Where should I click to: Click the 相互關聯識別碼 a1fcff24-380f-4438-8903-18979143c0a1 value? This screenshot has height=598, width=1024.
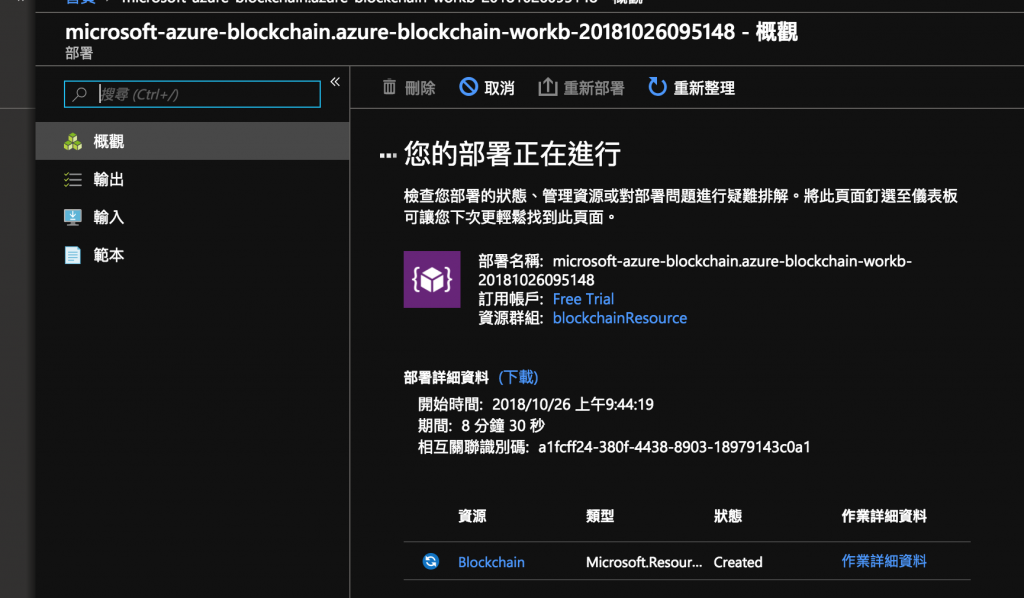point(674,447)
